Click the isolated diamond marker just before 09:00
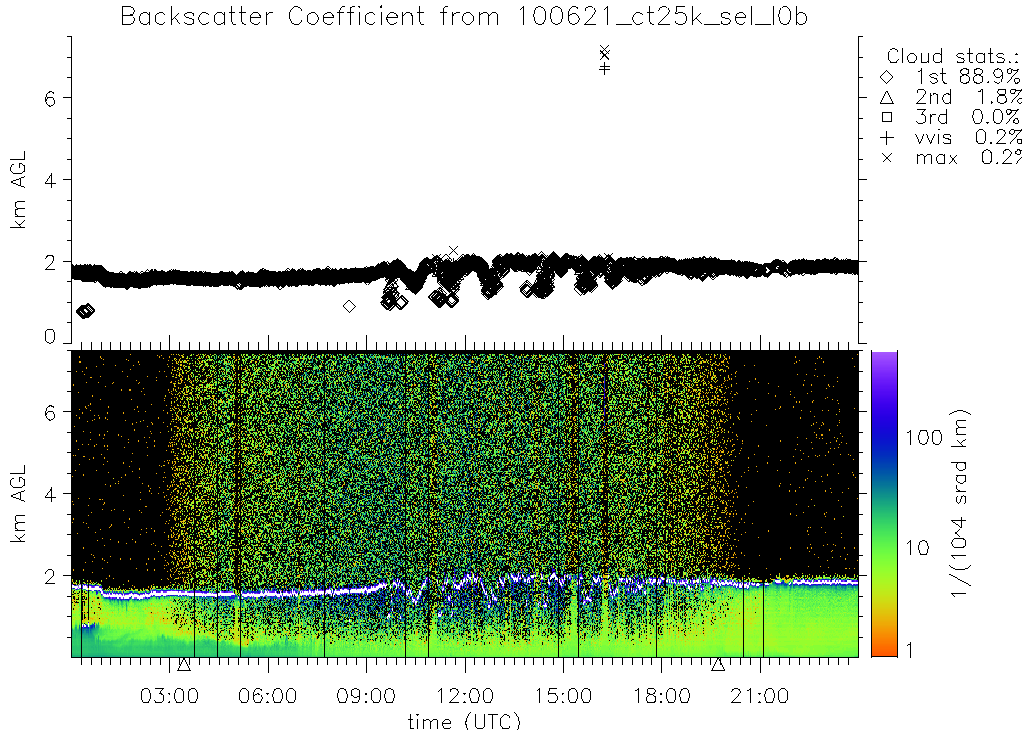1022x730 pixels. coord(349,306)
